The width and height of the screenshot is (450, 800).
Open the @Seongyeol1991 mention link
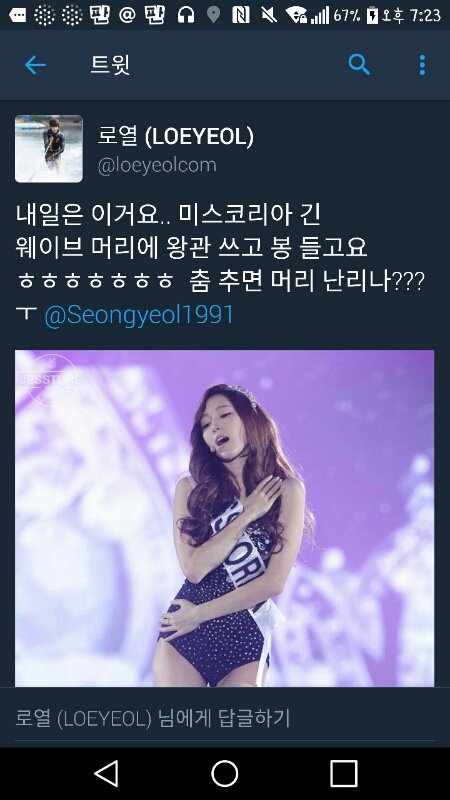click(139, 315)
